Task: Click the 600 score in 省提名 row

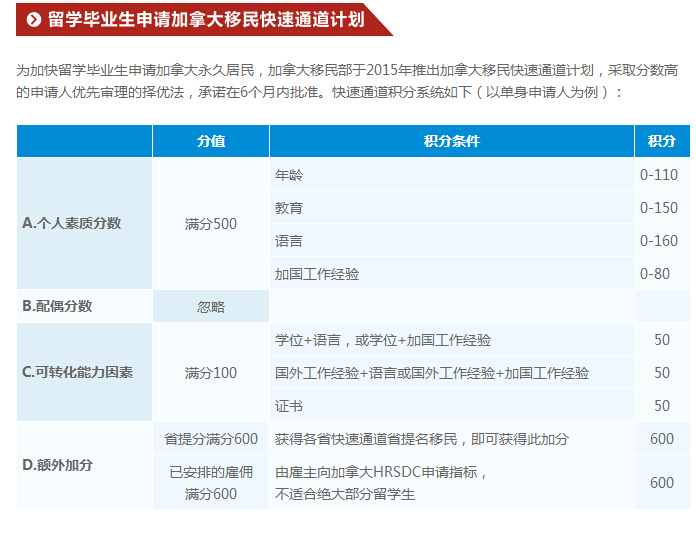Action: 662,438
